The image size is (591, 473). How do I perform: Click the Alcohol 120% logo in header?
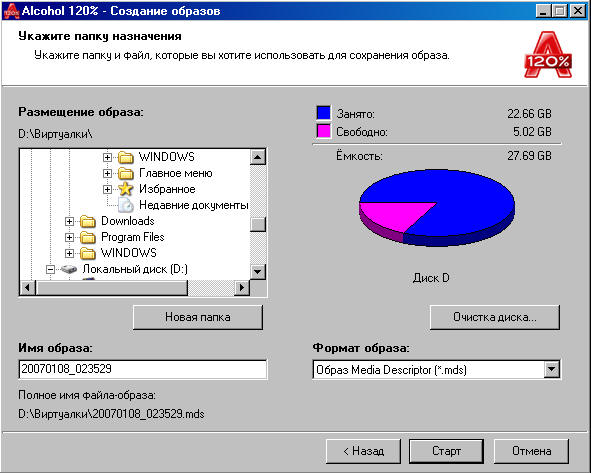coord(548,55)
